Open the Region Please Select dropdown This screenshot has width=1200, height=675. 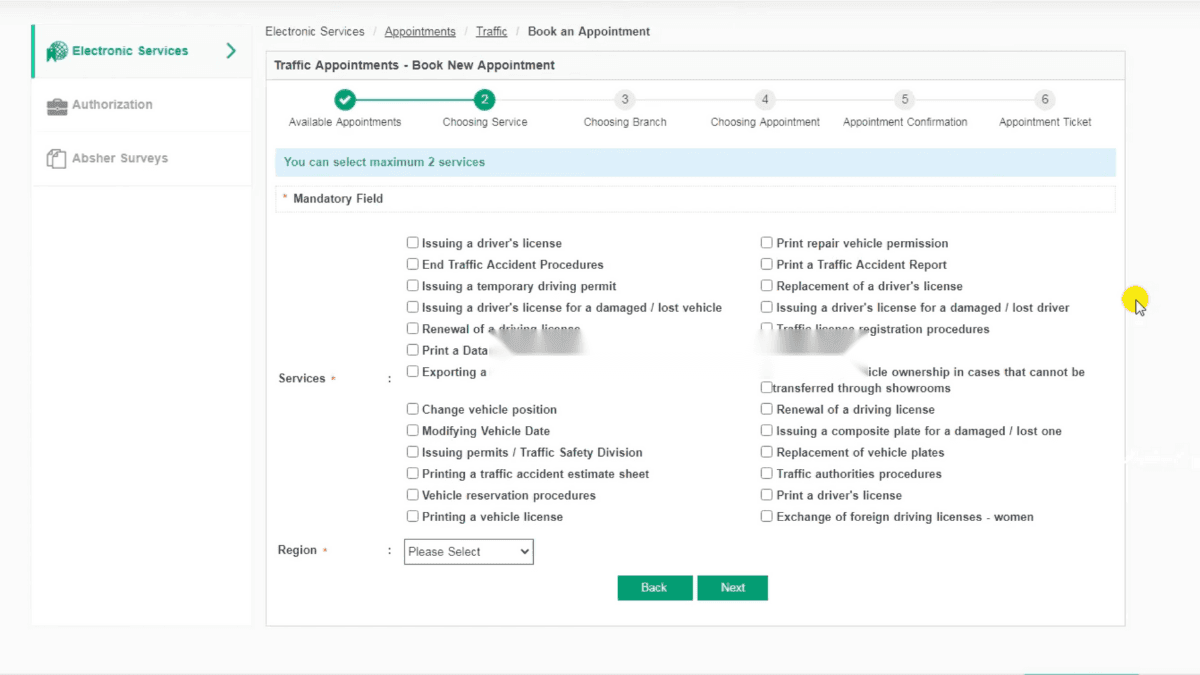click(469, 552)
